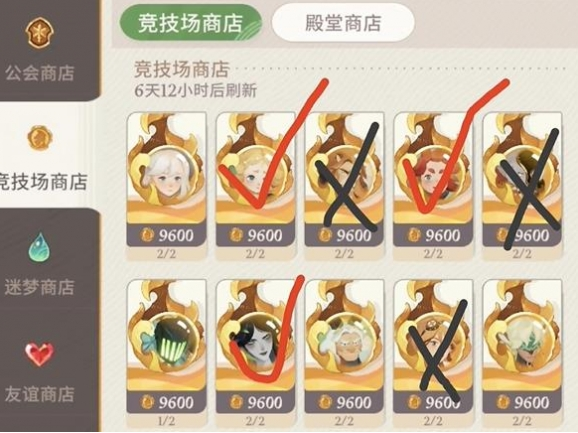578x433 pixels.
Task: Click 9600 price under elderly glasses hero
Action: (344, 402)
